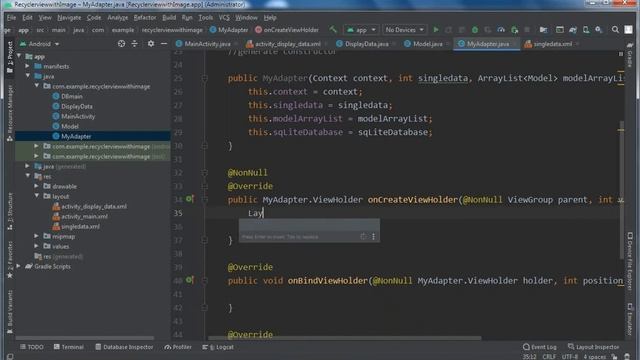Open Emulator right side tab
Screen dimensions: 640x360
[630, 319]
